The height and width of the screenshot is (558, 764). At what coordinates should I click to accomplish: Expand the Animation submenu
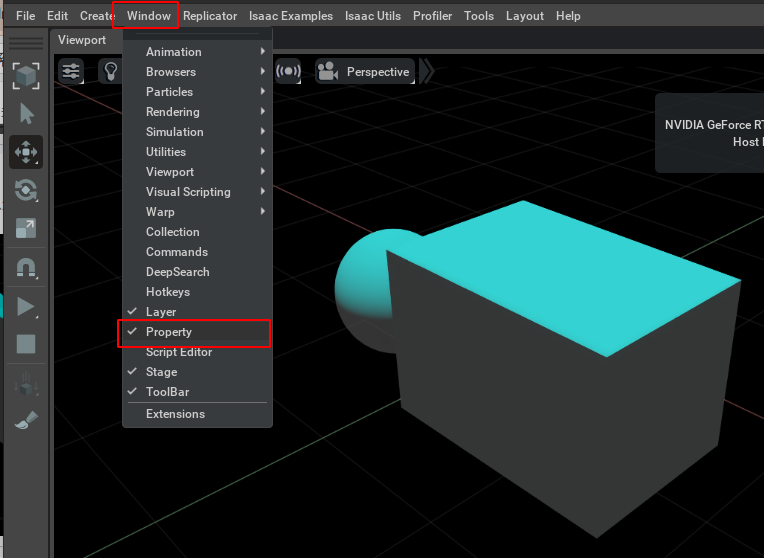(197, 52)
